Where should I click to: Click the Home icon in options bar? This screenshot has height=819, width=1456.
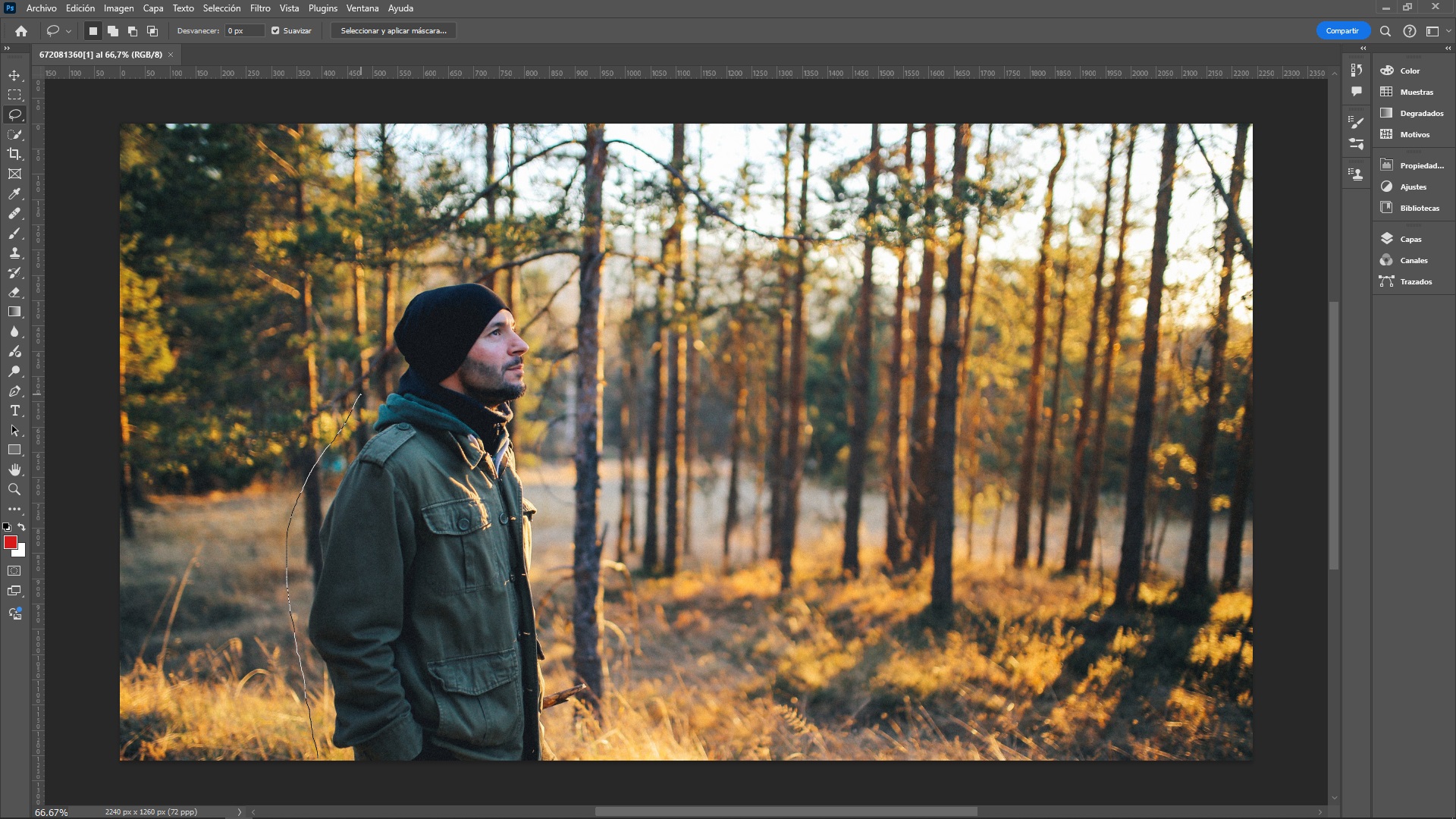21,31
